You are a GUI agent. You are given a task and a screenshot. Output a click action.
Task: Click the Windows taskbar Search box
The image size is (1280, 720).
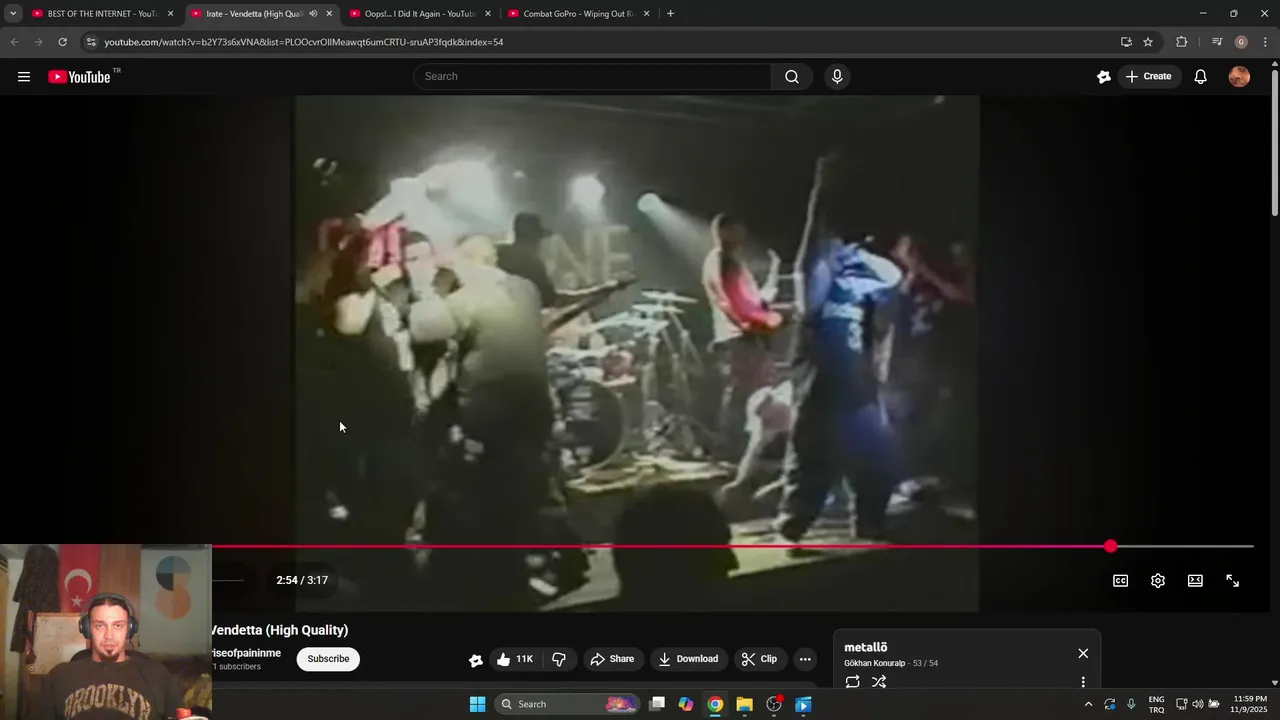(568, 704)
